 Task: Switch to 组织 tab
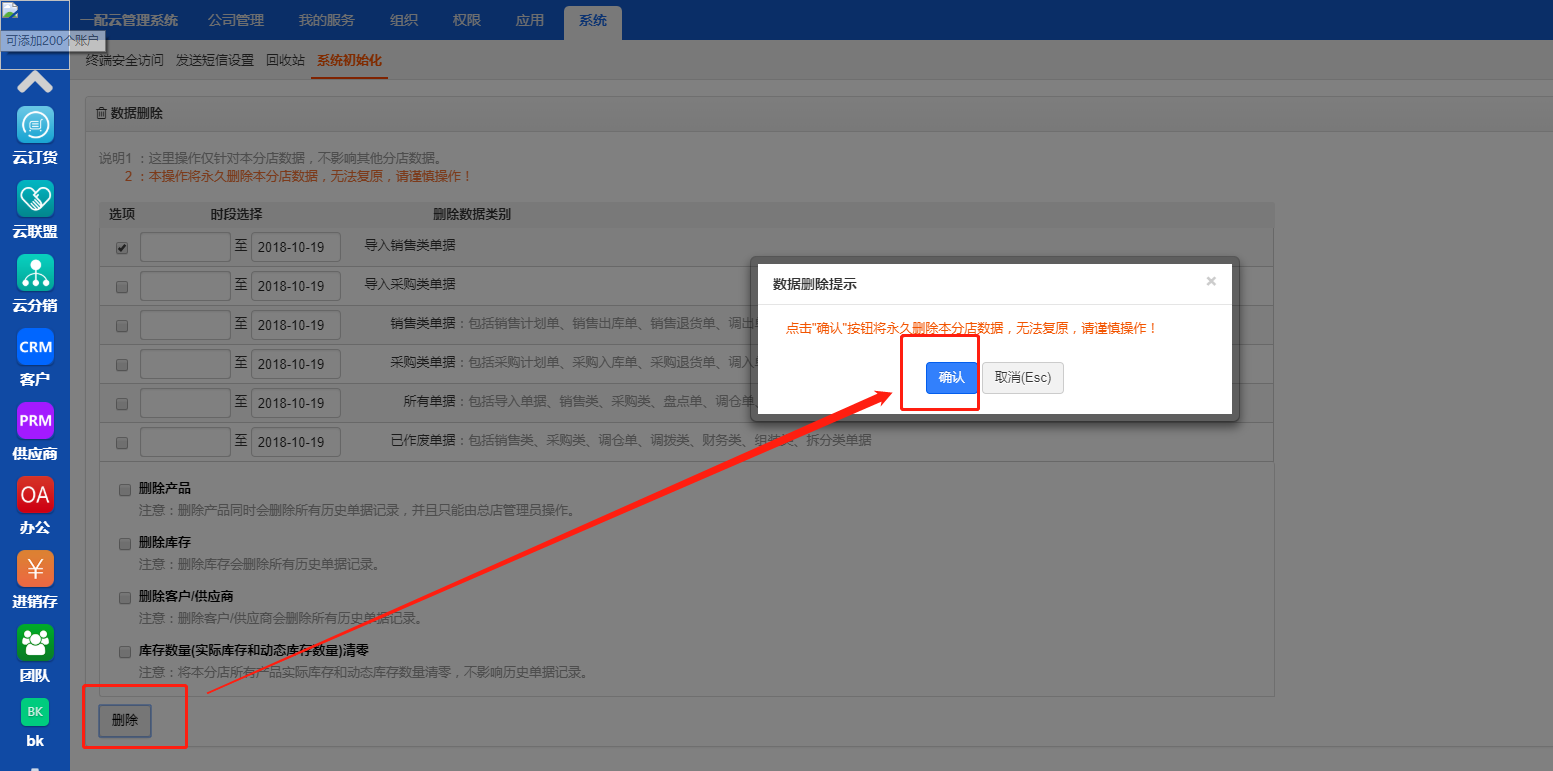click(x=404, y=21)
